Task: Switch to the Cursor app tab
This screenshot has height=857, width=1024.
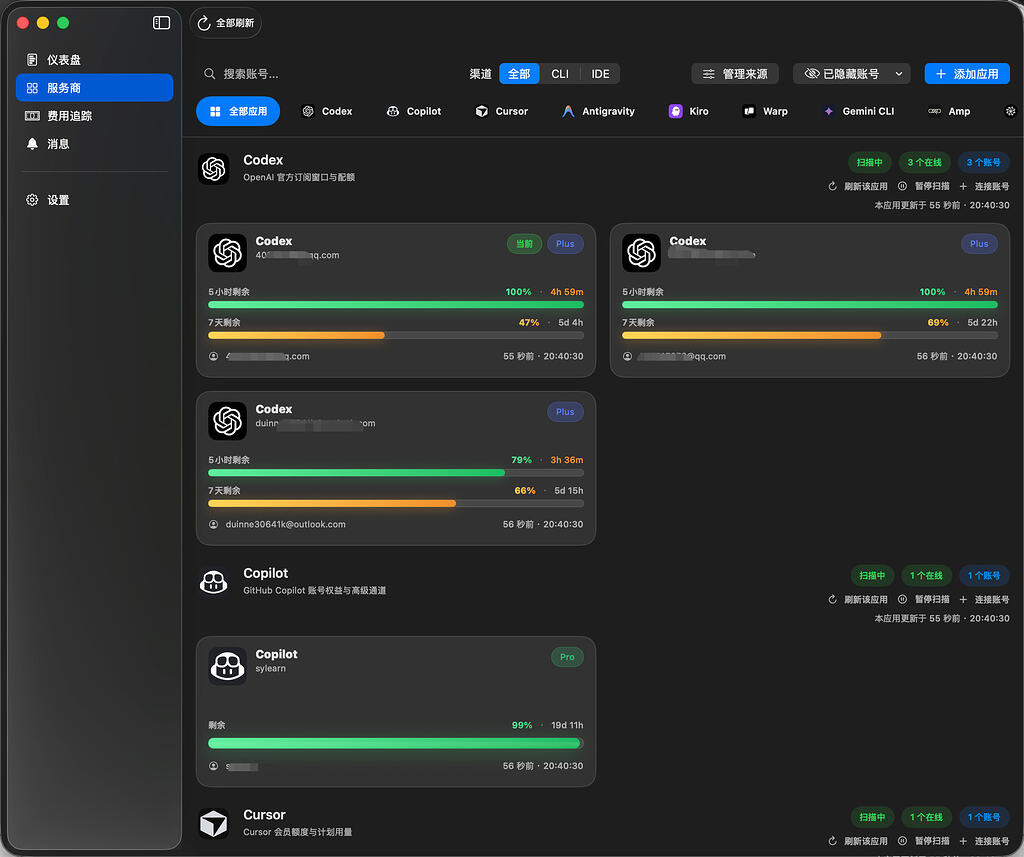Action: pyautogui.click(x=502, y=111)
